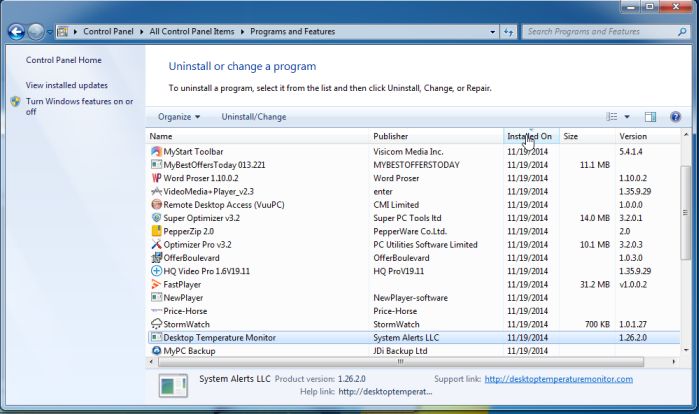This screenshot has height=414, width=699.
Task: Click Uninstall/Change button
Action: coord(254,117)
